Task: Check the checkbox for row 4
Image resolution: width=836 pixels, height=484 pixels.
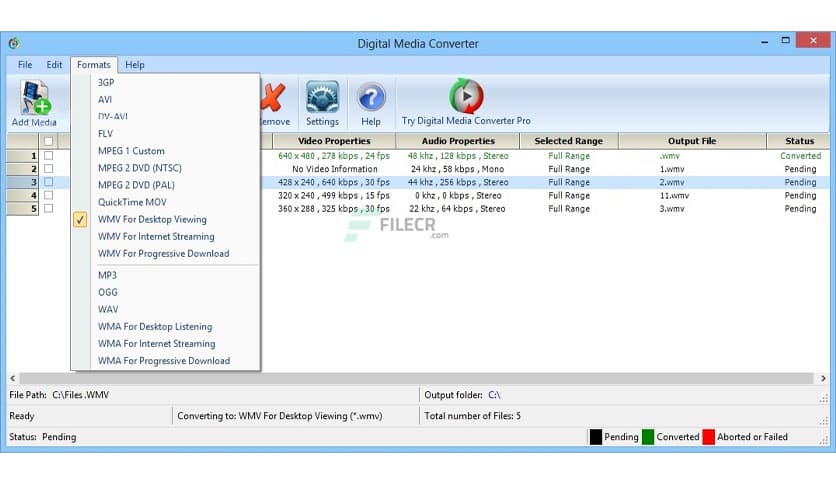Action: (49, 196)
